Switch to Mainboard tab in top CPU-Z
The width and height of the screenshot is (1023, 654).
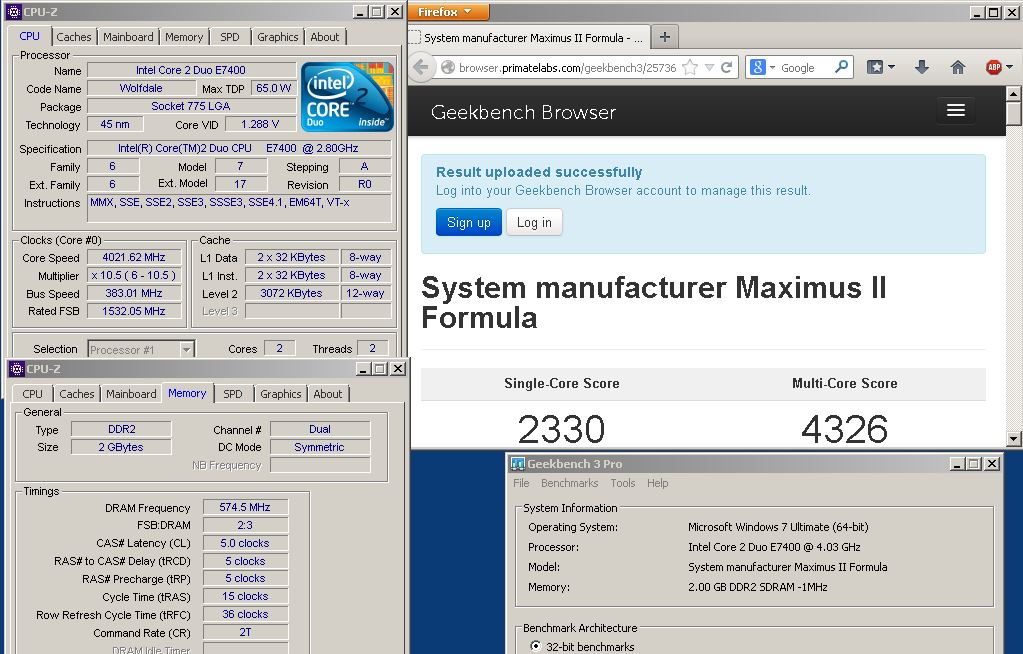click(x=128, y=37)
